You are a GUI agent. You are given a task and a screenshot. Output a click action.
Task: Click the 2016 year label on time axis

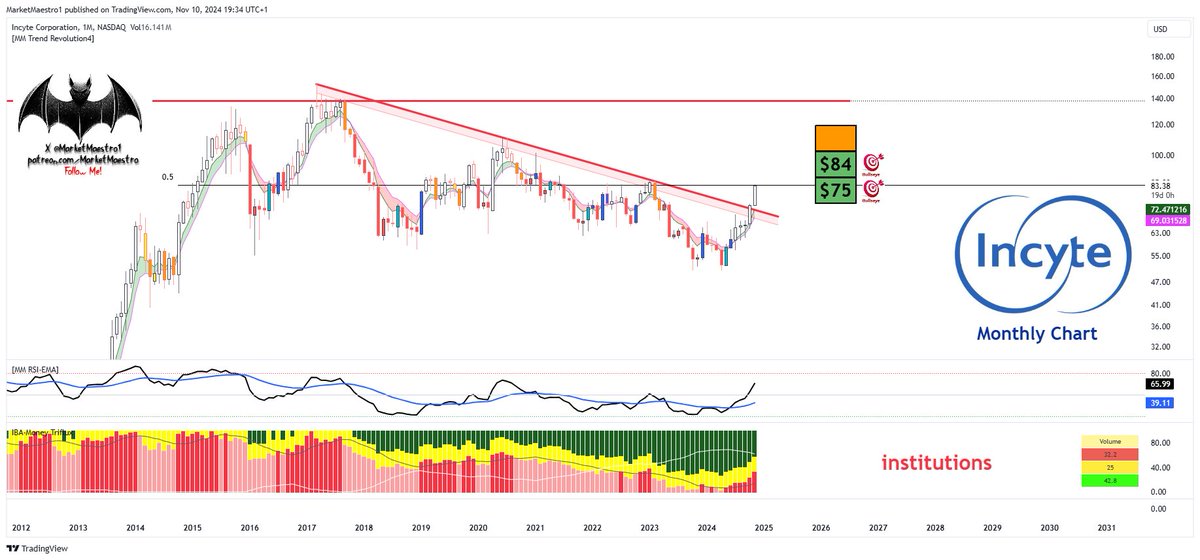pyautogui.click(x=250, y=527)
